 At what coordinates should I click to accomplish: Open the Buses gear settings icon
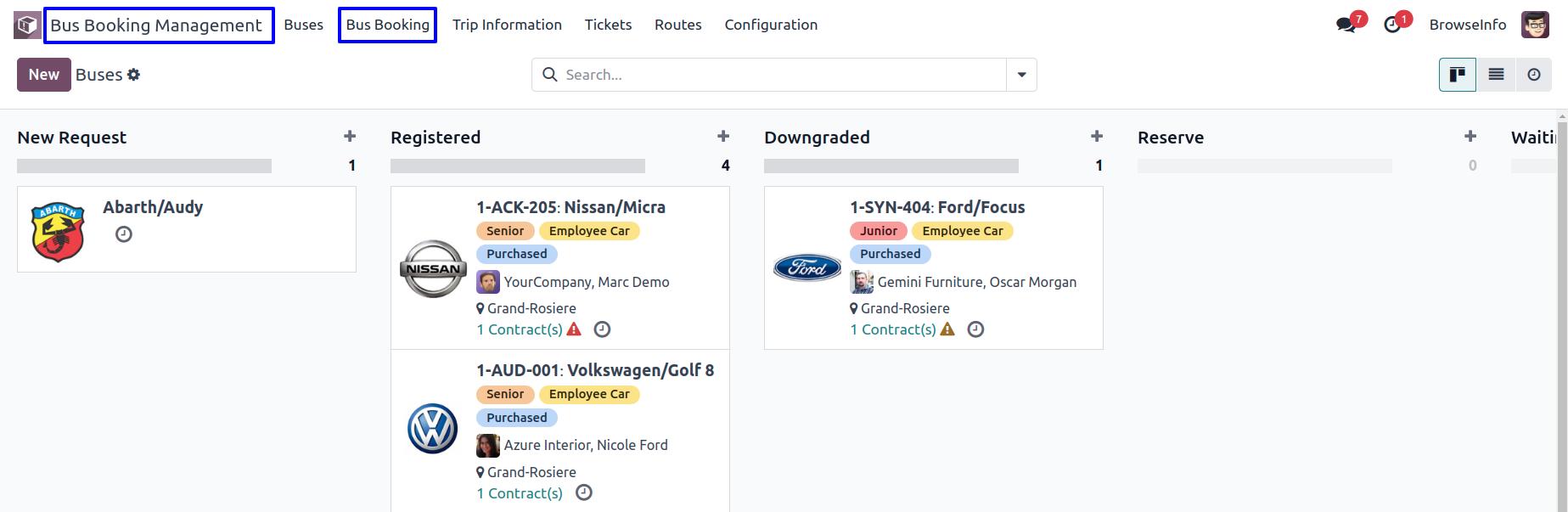[133, 75]
